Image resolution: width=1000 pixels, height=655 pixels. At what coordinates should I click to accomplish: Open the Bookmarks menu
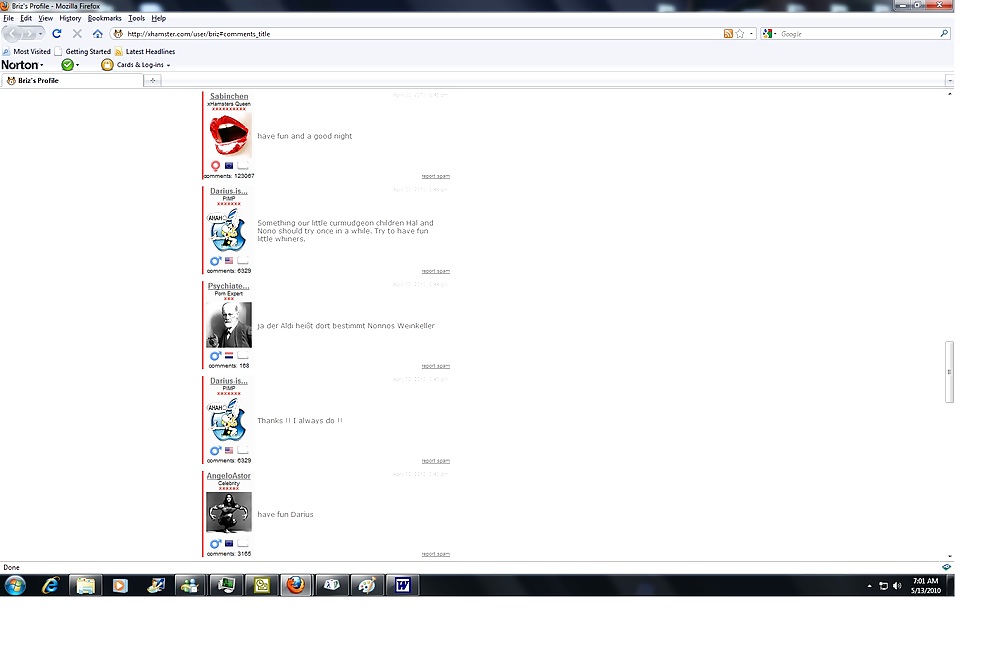tap(104, 18)
